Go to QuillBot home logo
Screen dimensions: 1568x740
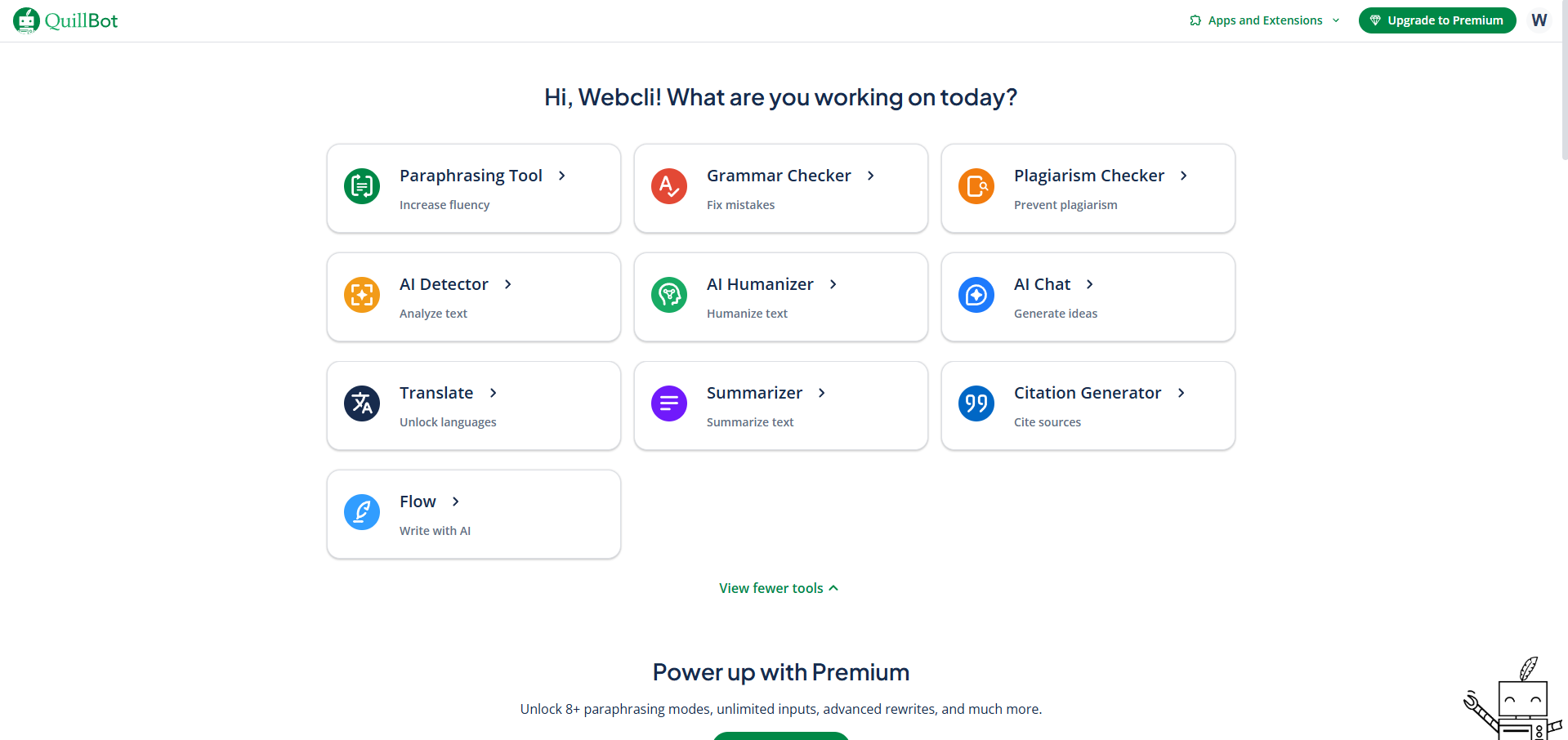[x=65, y=20]
